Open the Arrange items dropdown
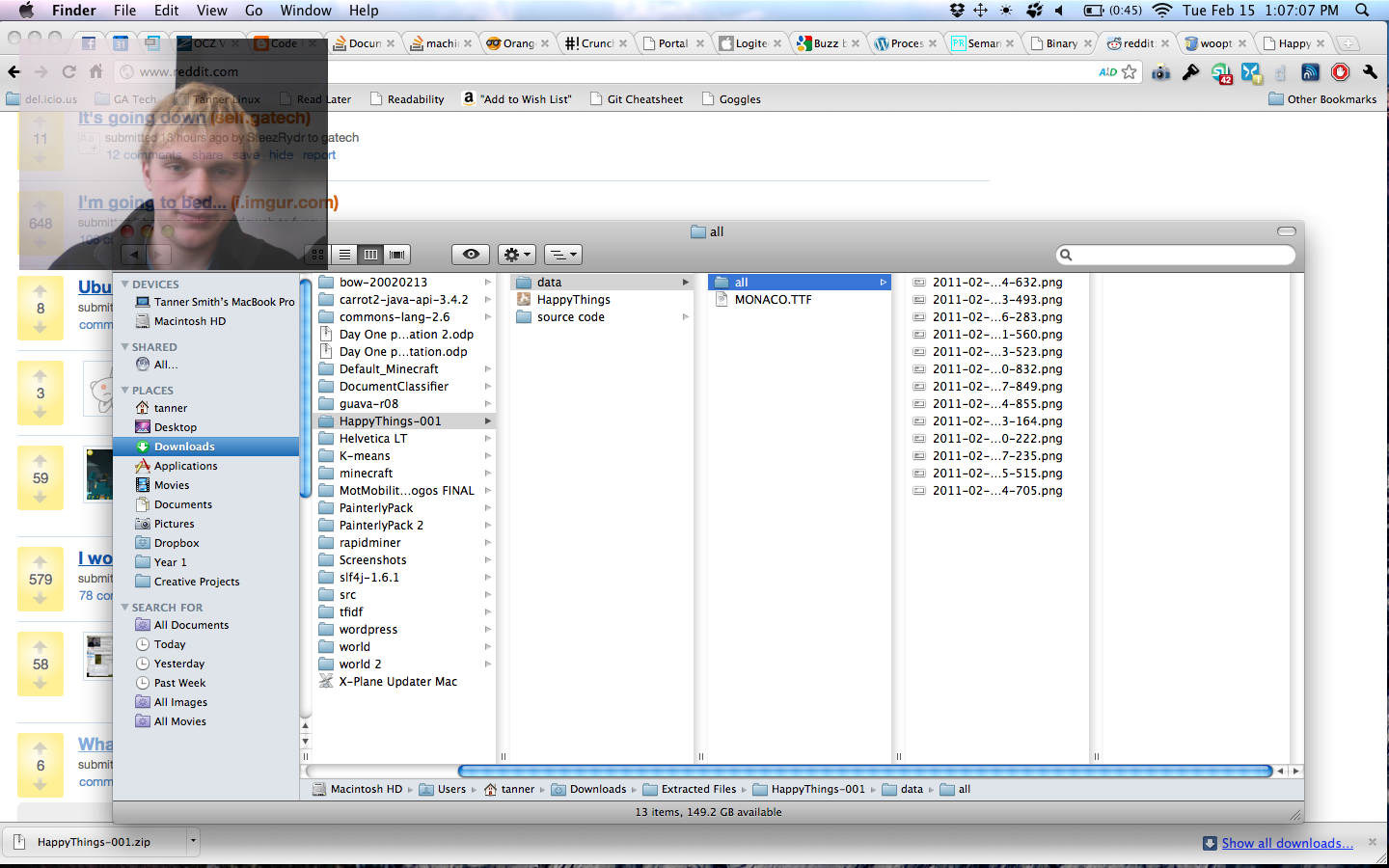 click(x=563, y=255)
